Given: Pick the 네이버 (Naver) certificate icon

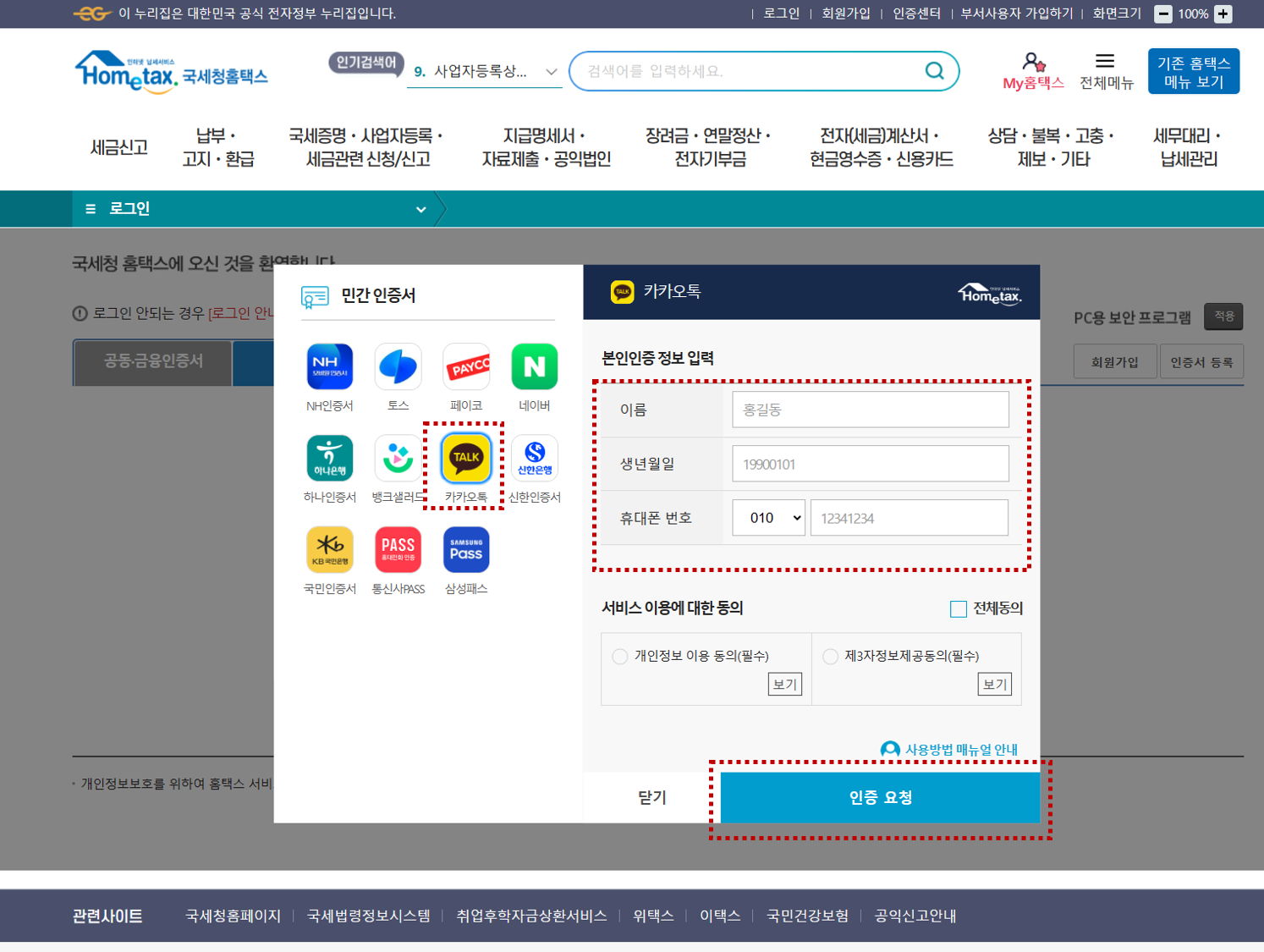Looking at the screenshot, I should [535, 366].
